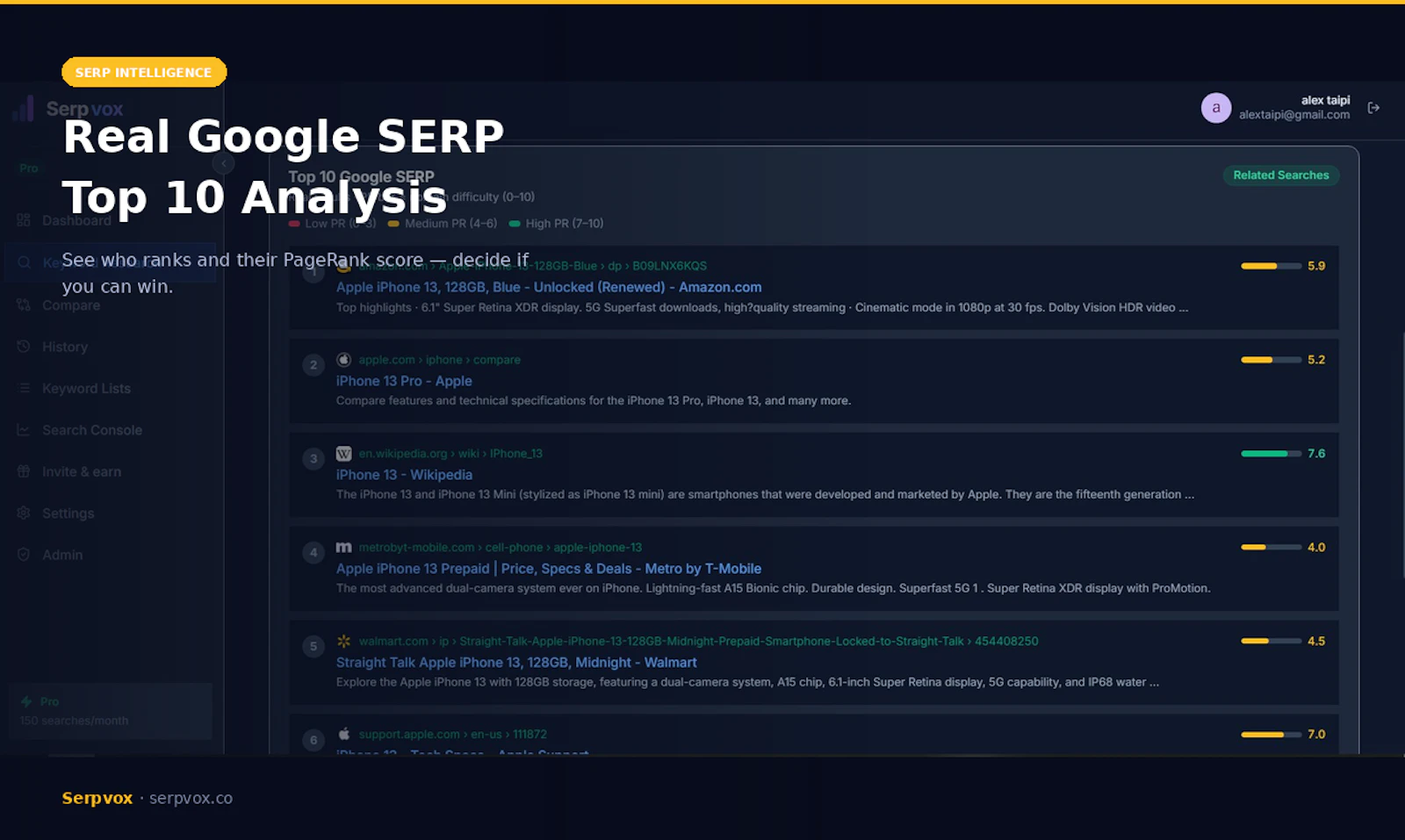Image resolution: width=1405 pixels, height=840 pixels.
Task: Click the Admin shield icon
Action: tap(24, 555)
